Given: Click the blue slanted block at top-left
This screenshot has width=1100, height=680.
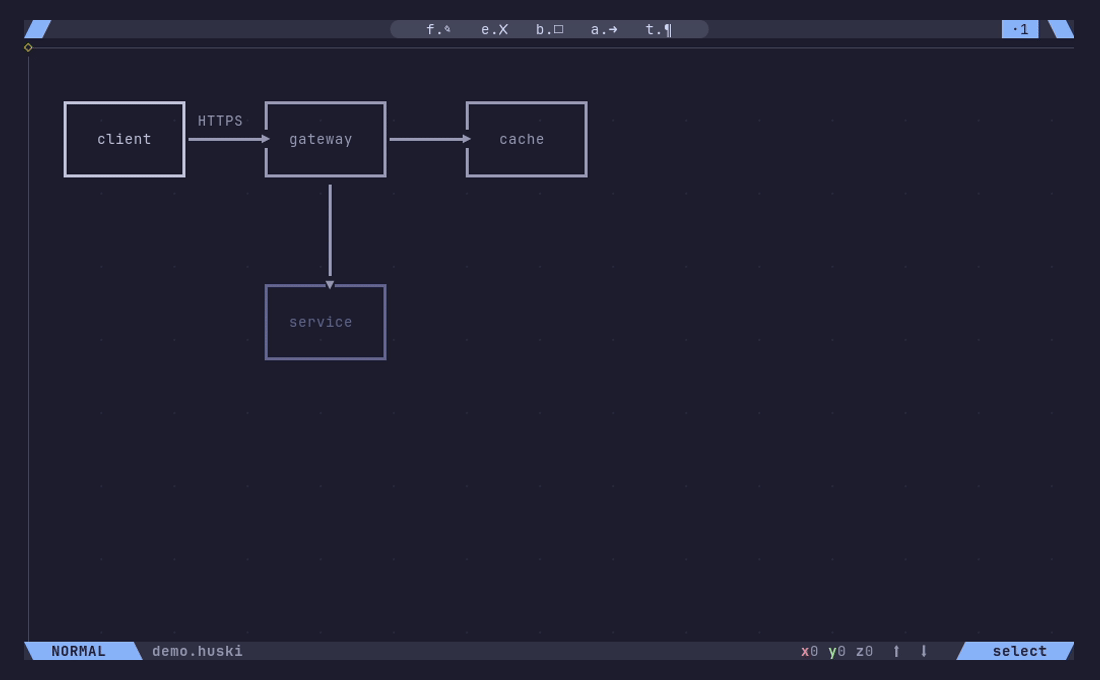Looking at the screenshot, I should [38, 29].
